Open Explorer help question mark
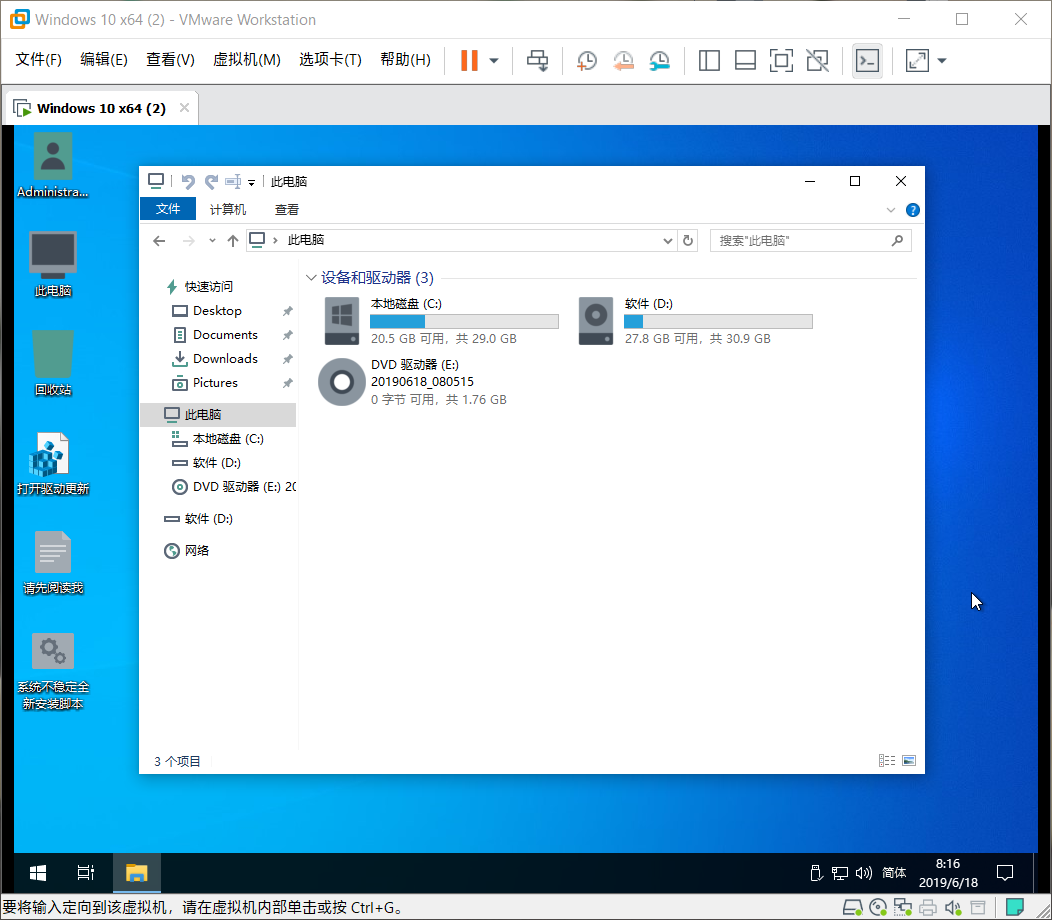Image resolution: width=1052 pixels, height=920 pixels. pos(912,210)
